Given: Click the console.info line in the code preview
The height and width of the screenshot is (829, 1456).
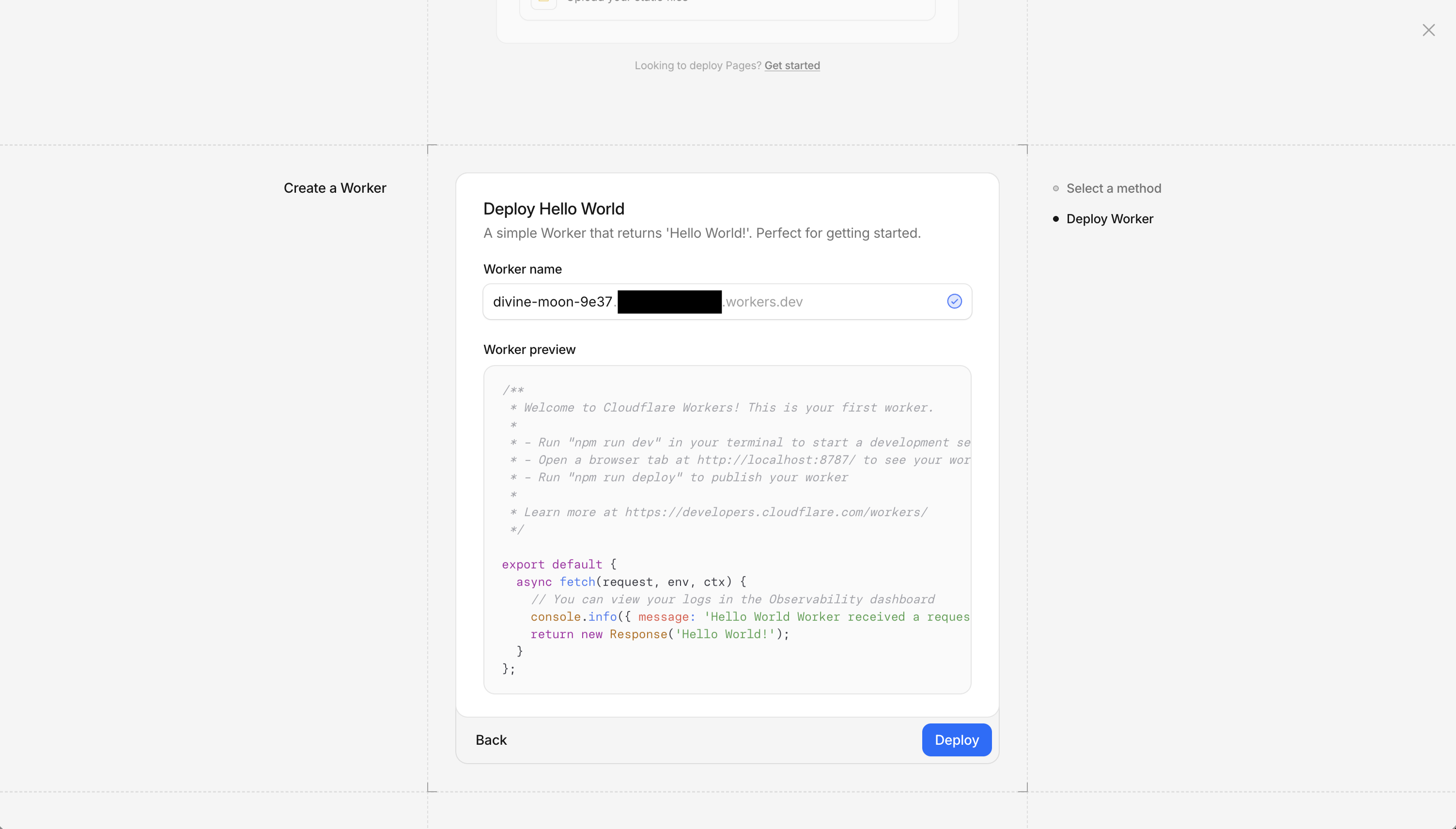Looking at the screenshot, I should [626, 616].
